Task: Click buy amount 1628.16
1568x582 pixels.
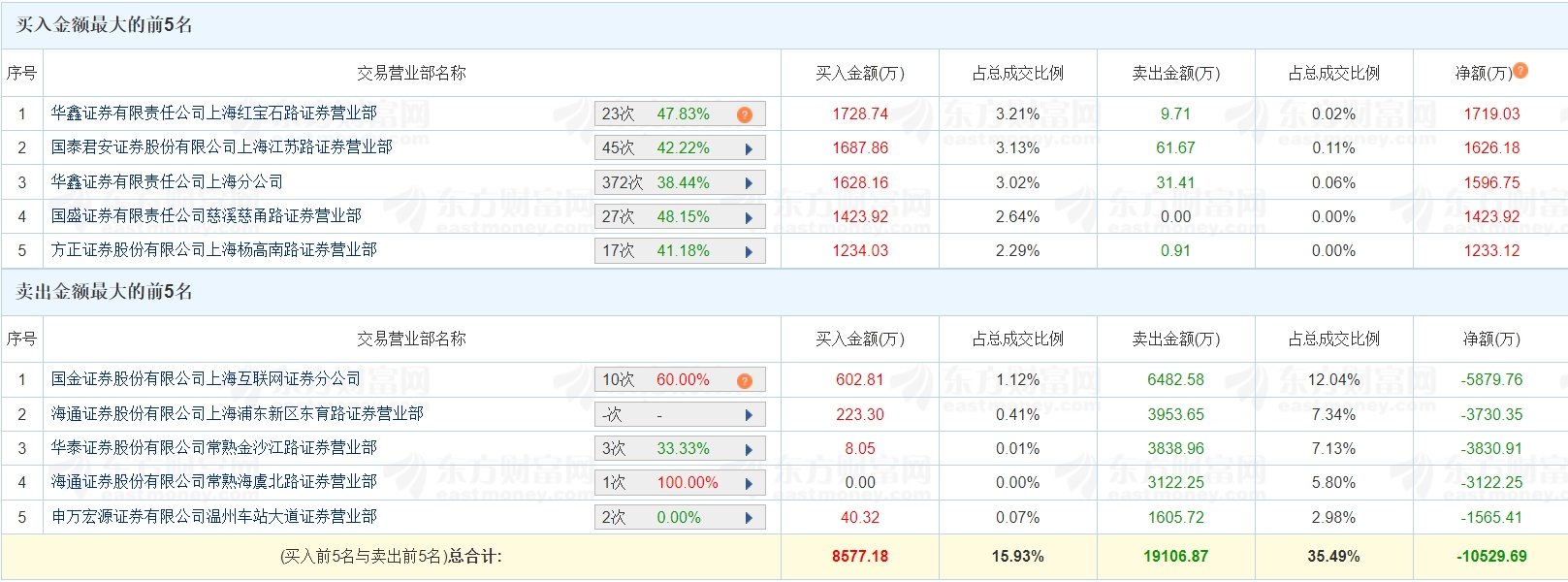Action: point(860,182)
